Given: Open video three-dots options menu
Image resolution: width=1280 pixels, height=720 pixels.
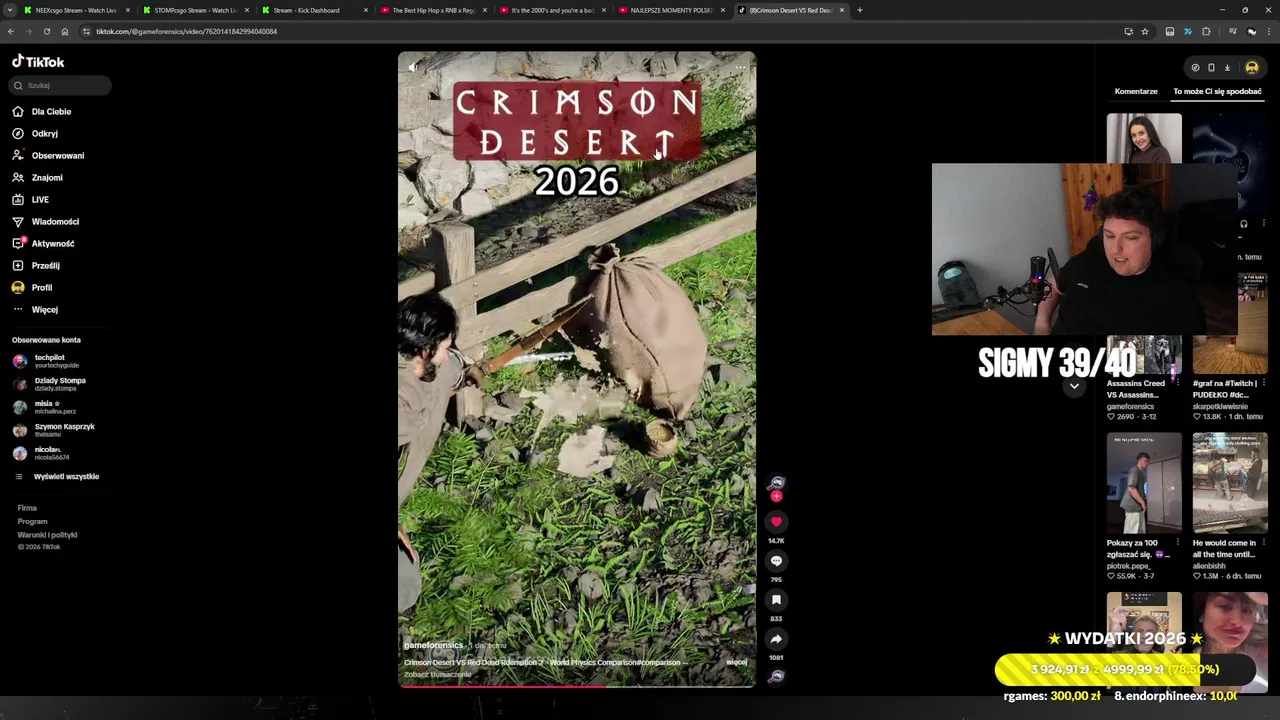Looking at the screenshot, I should tap(739, 68).
